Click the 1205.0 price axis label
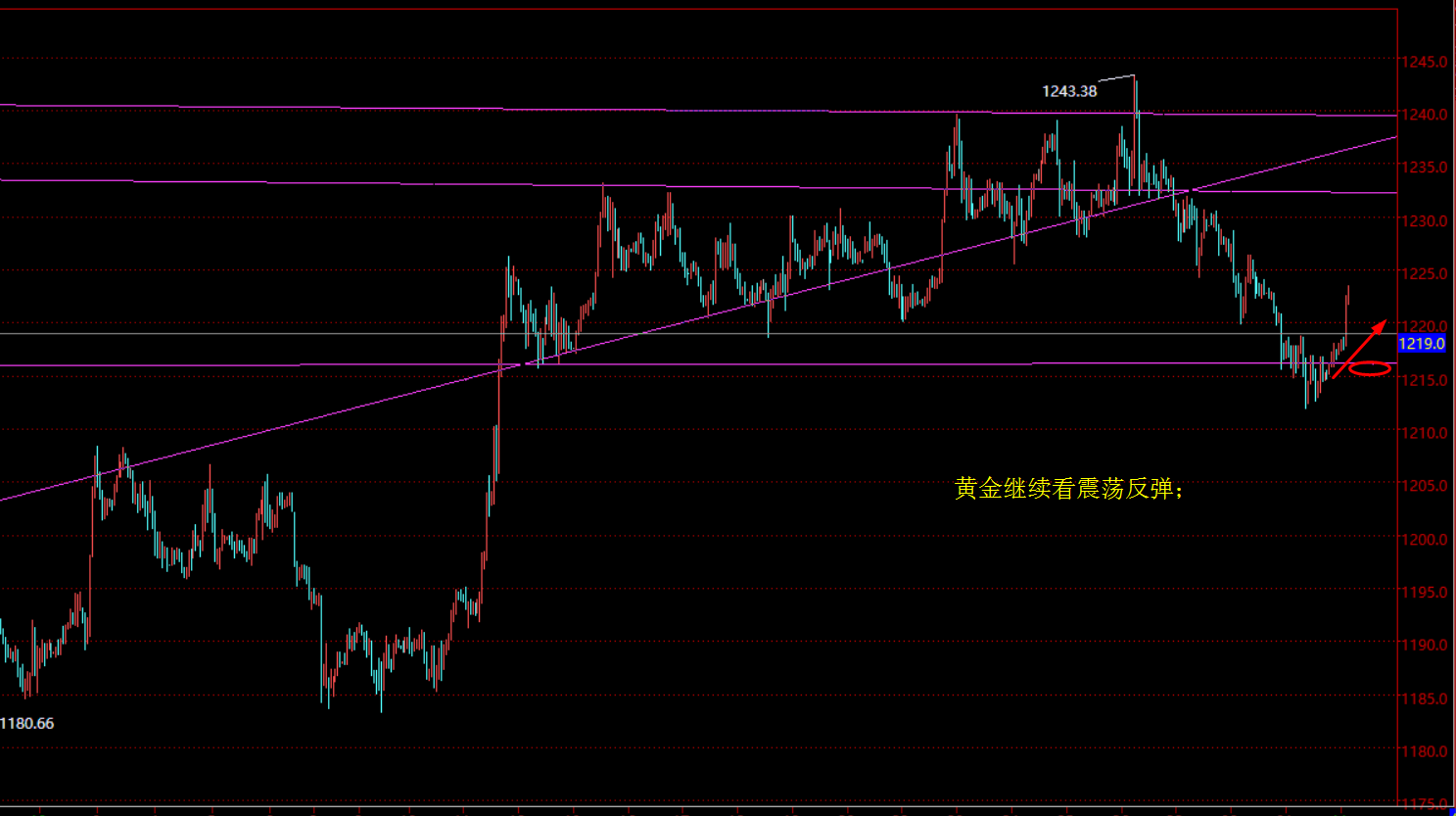This screenshot has width=1456, height=816. (1424, 486)
